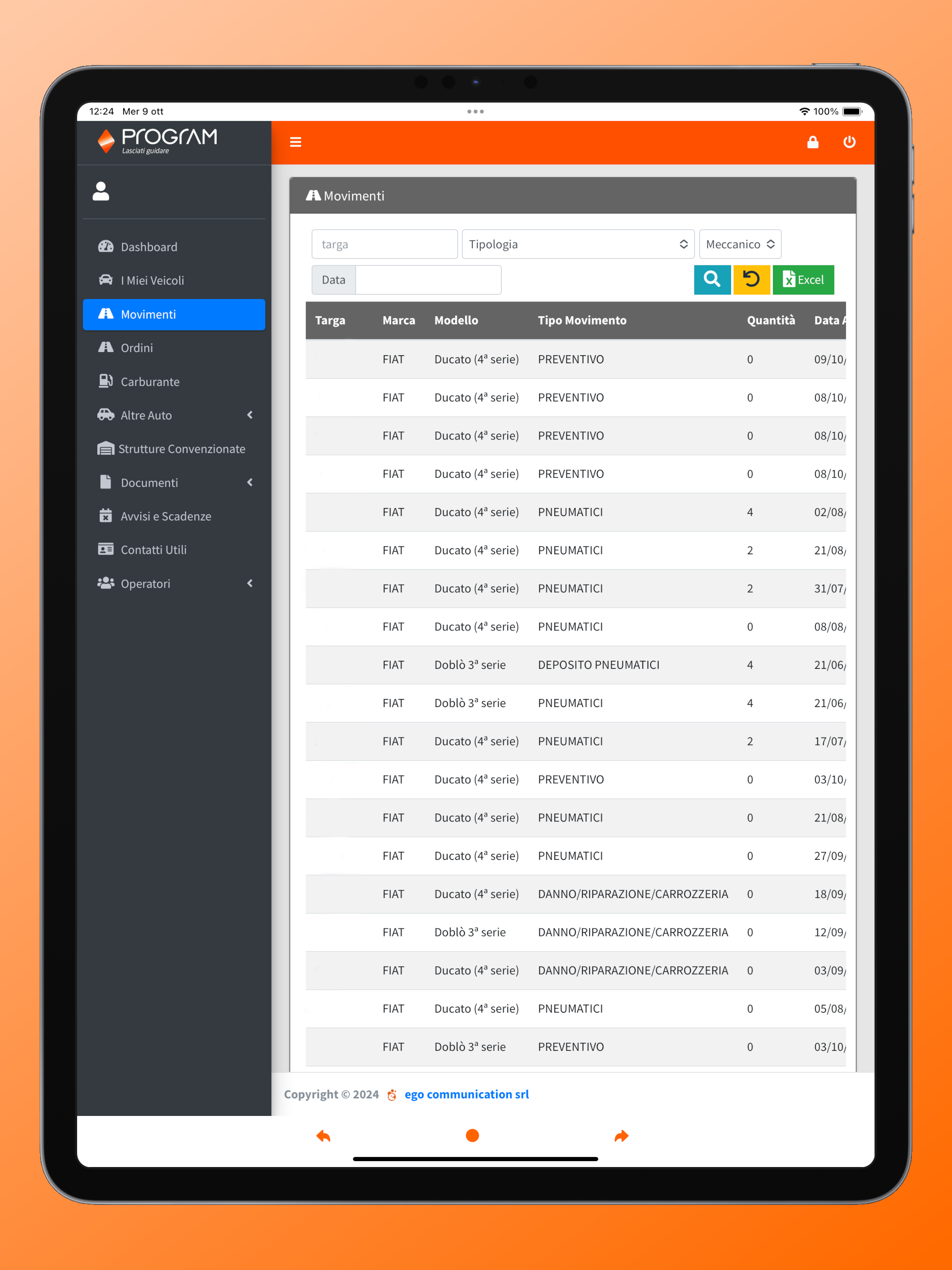The image size is (952, 1270).
Task: Click DANNO/RIPARAZIONE/CARROZZERIA cell dated 12/09
Action: 633,932
